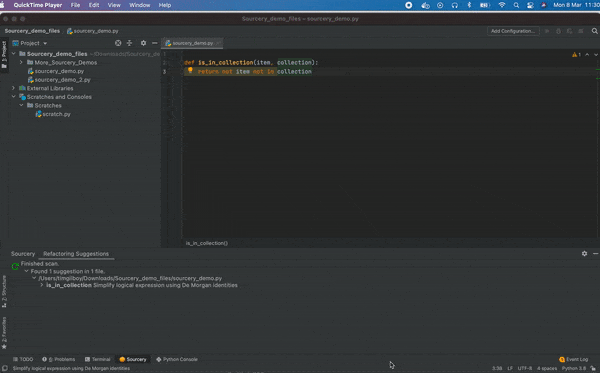Click the Debug bug icon in toolbar
Viewport: 600px width, 373px height.
[x=558, y=31]
